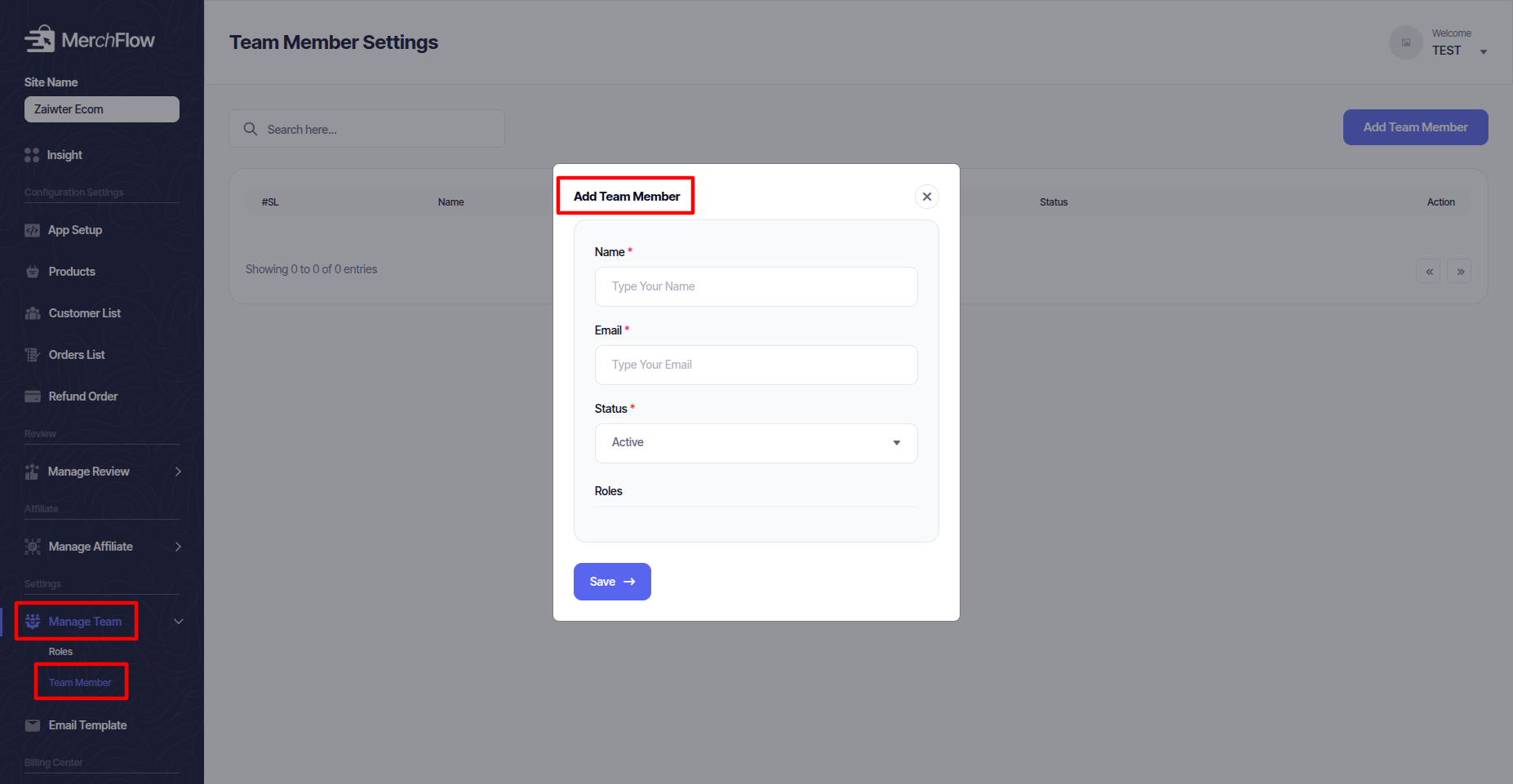The height and width of the screenshot is (784, 1513).
Task: Click the Email Template envelope icon
Action: (x=33, y=725)
